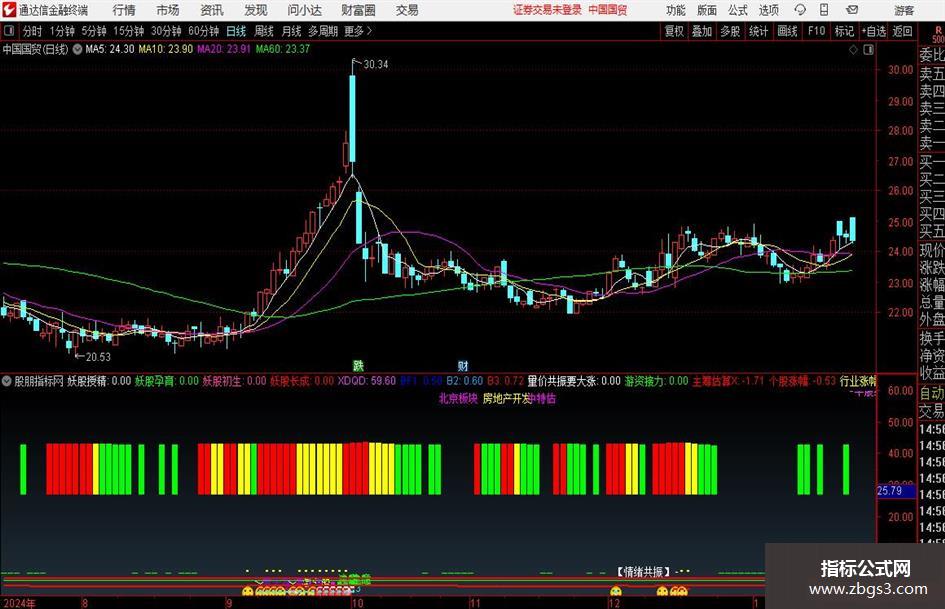
Task: Open the 选项 menu
Action: point(768,10)
